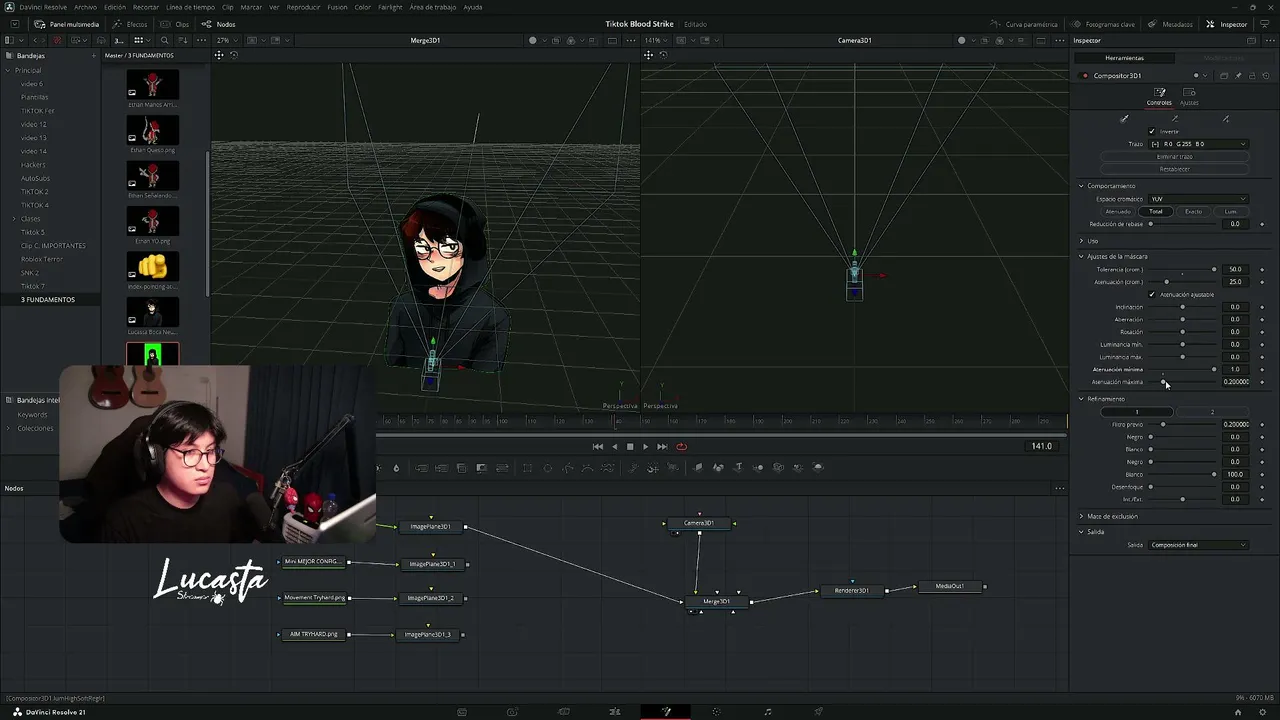Open the Media page icon in bottom bar
1280x720 pixels.
tap(462, 712)
